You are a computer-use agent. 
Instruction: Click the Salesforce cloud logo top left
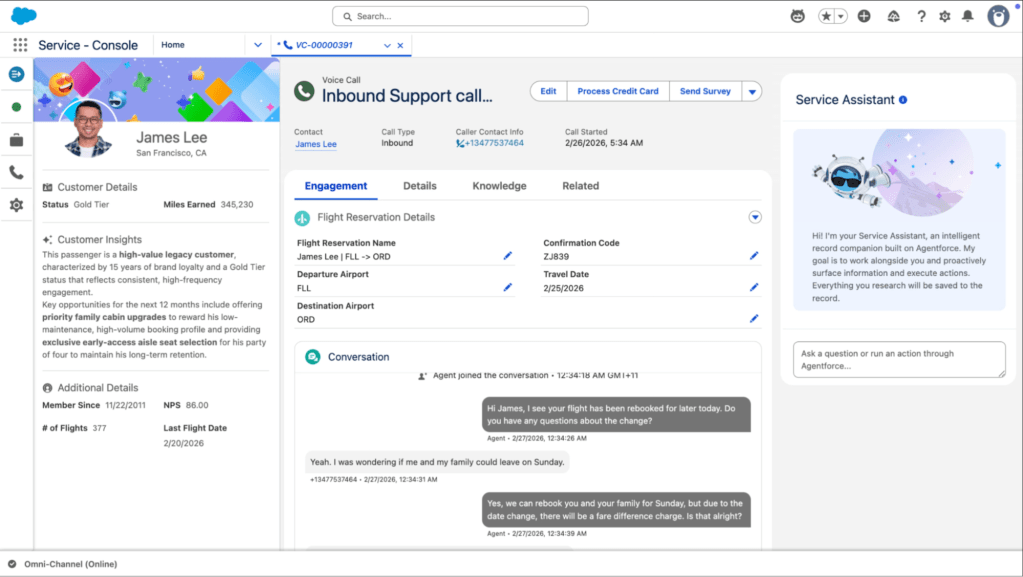click(x=23, y=15)
